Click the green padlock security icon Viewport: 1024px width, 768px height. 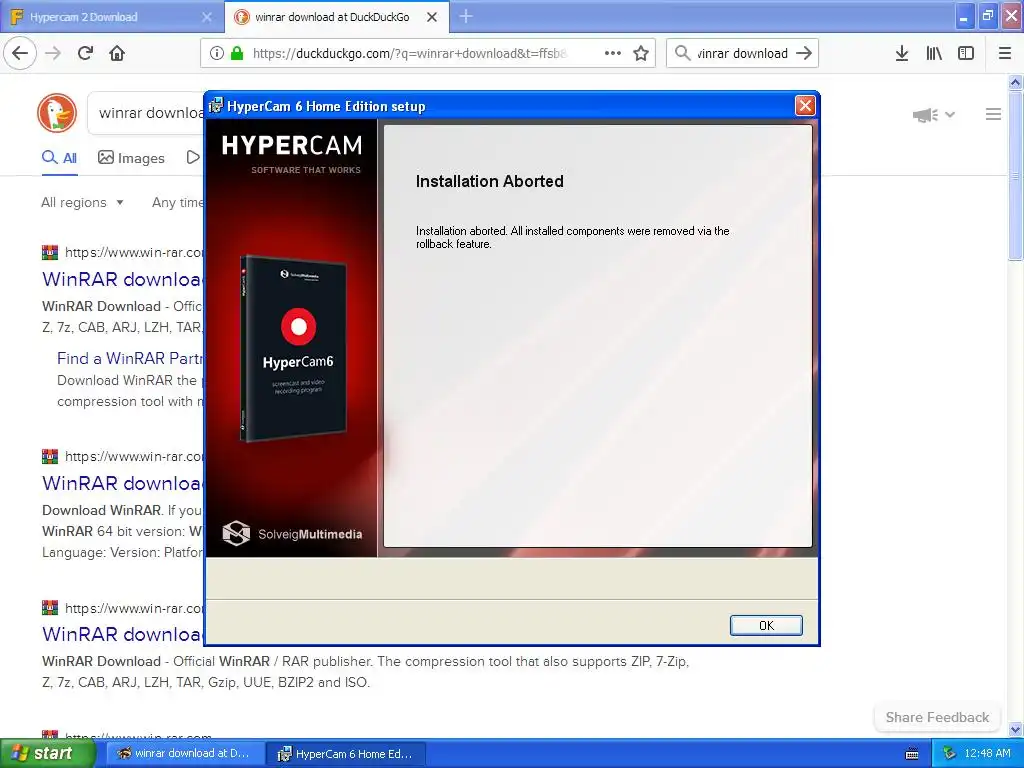237,53
